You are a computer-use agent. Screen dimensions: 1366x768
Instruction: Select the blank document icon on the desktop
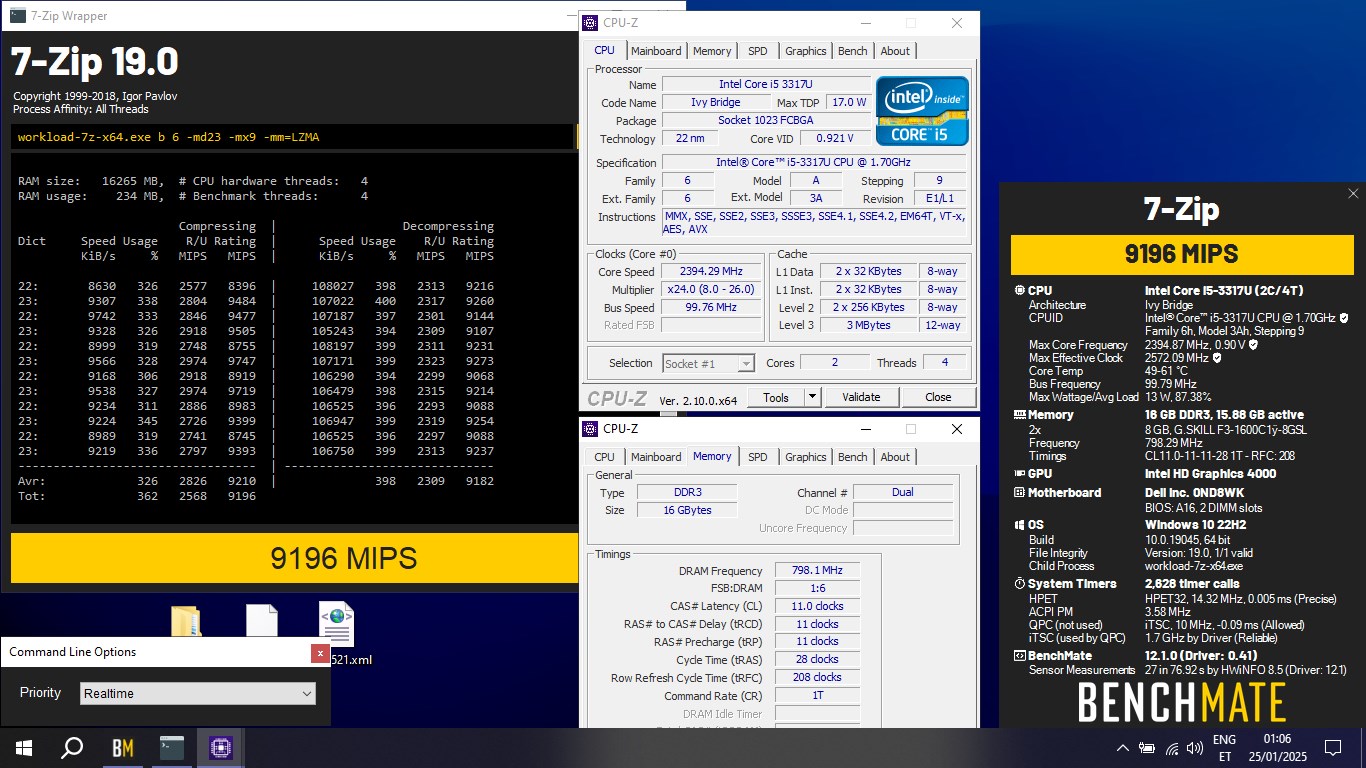coord(261,622)
